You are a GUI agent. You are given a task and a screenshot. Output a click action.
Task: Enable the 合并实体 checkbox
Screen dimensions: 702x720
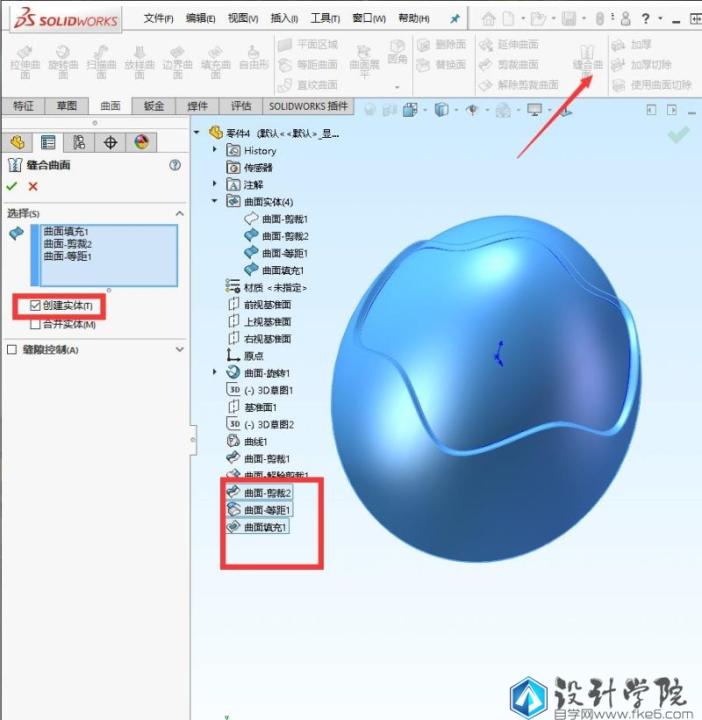(36, 324)
